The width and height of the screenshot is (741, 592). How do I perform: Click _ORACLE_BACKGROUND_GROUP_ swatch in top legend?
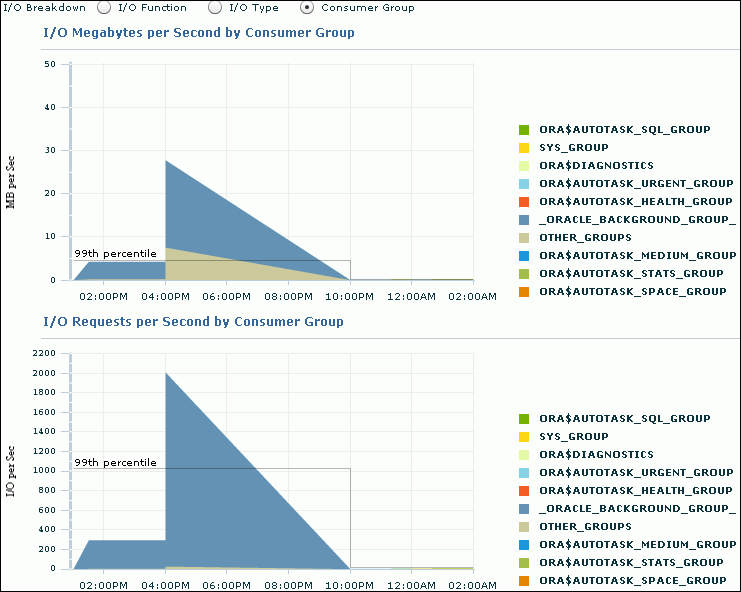tap(523, 220)
